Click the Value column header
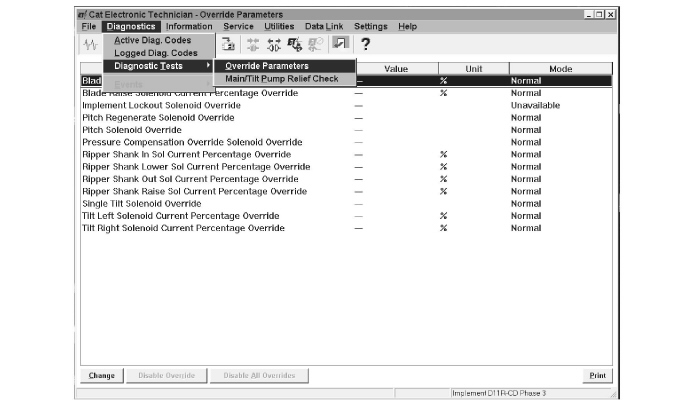 pos(396,69)
